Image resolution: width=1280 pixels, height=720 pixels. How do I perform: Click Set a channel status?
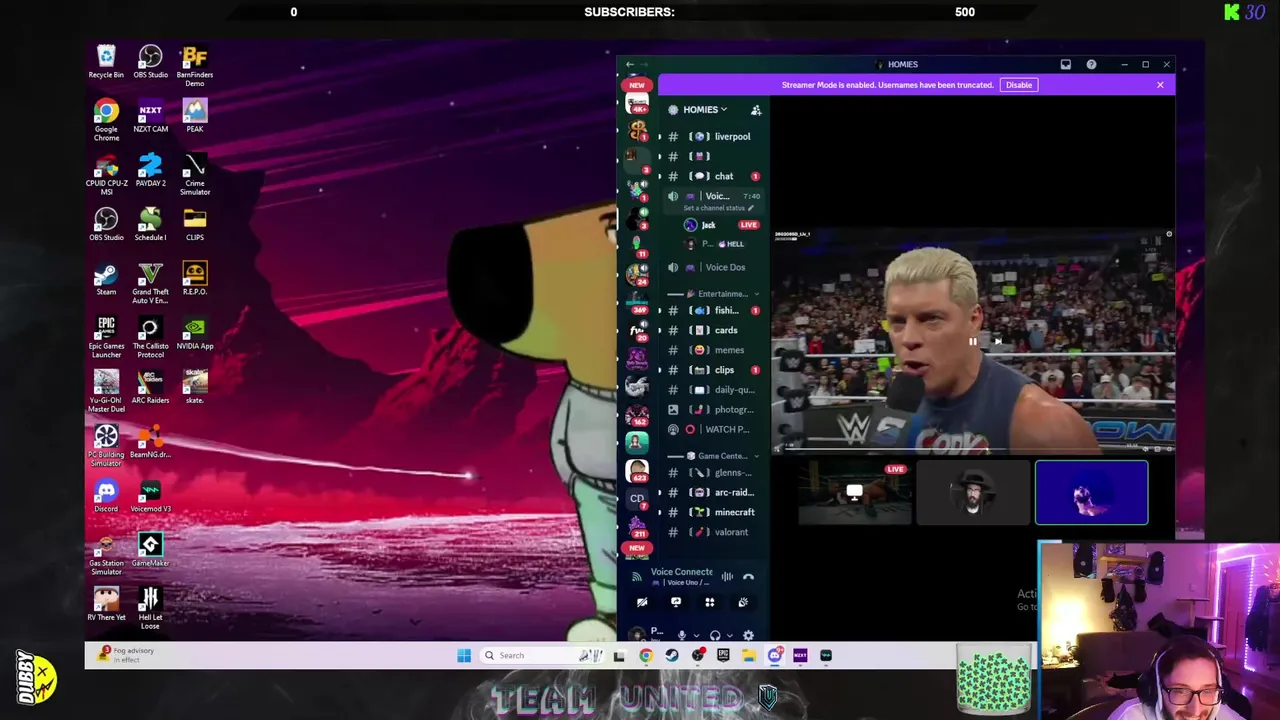coord(718,208)
